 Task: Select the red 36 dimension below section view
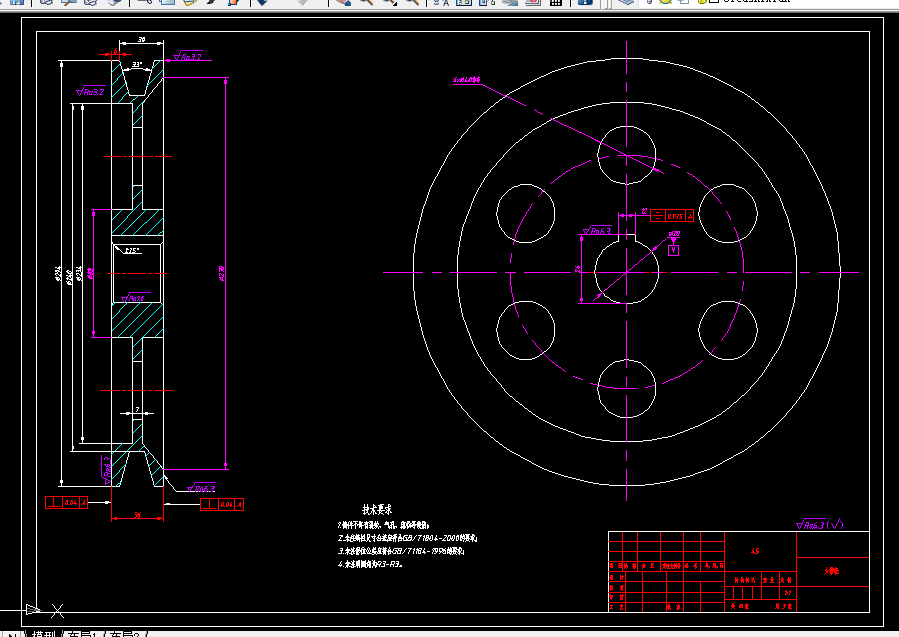[137, 515]
